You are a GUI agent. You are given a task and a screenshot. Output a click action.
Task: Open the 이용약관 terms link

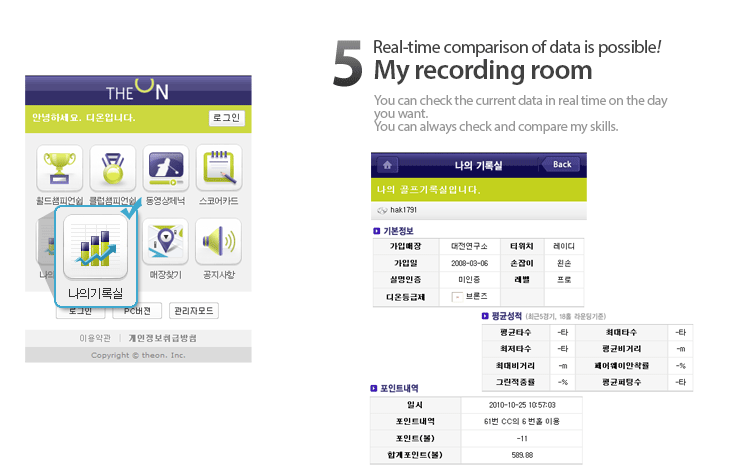click(96, 338)
